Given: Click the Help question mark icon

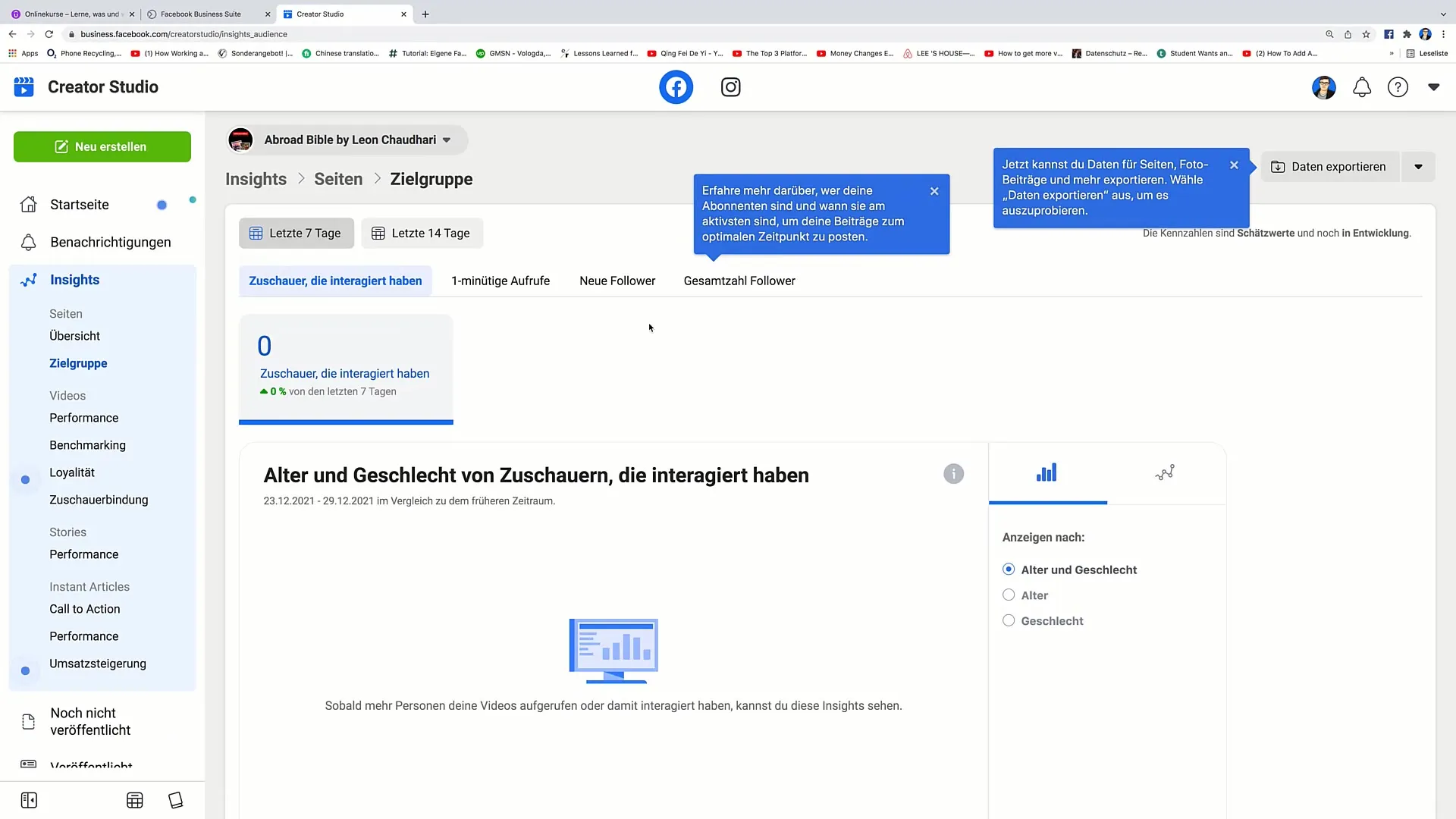Looking at the screenshot, I should [1398, 87].
